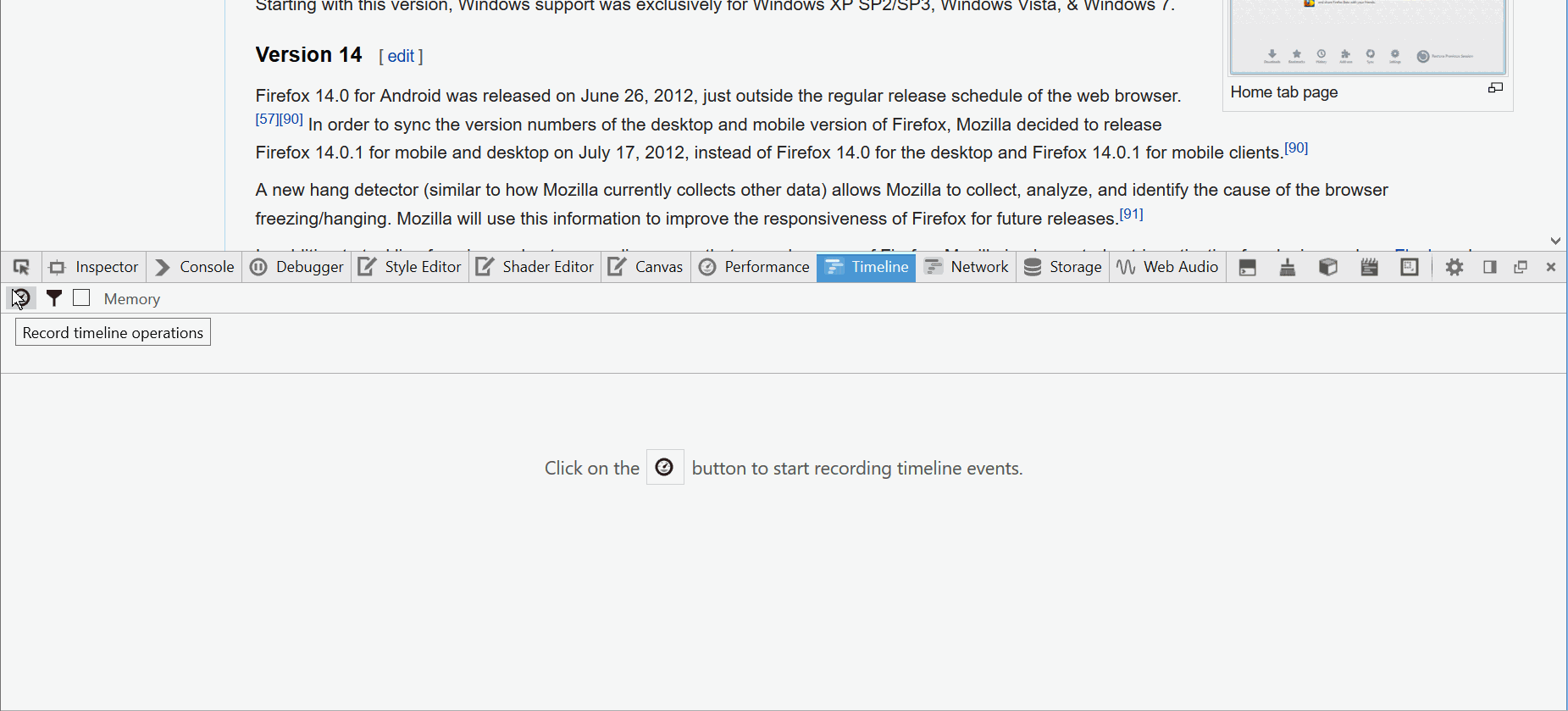Viewport: 1568px width, 711px height.
Task: Open citation [90] following reference [57]
Action: [x=291, y=119]
